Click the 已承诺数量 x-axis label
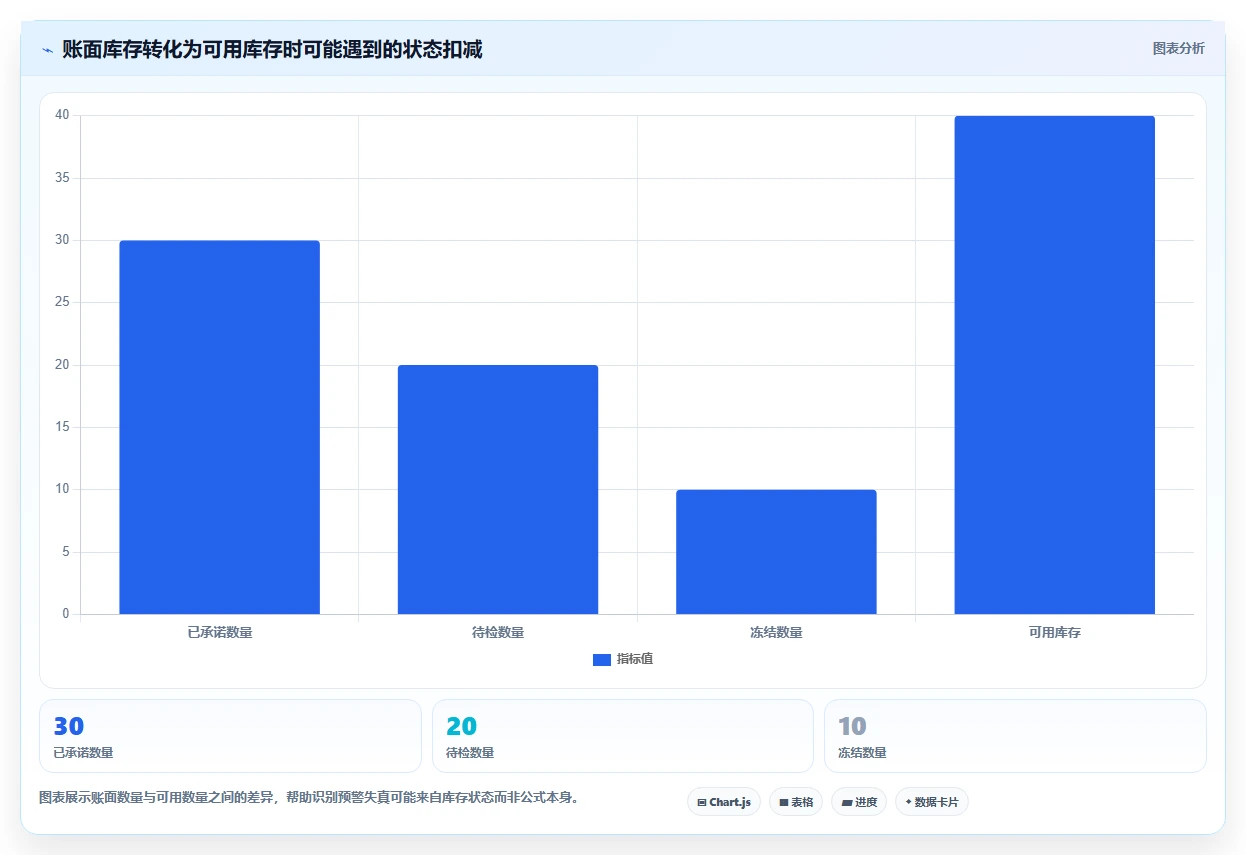 coord(220,633)
